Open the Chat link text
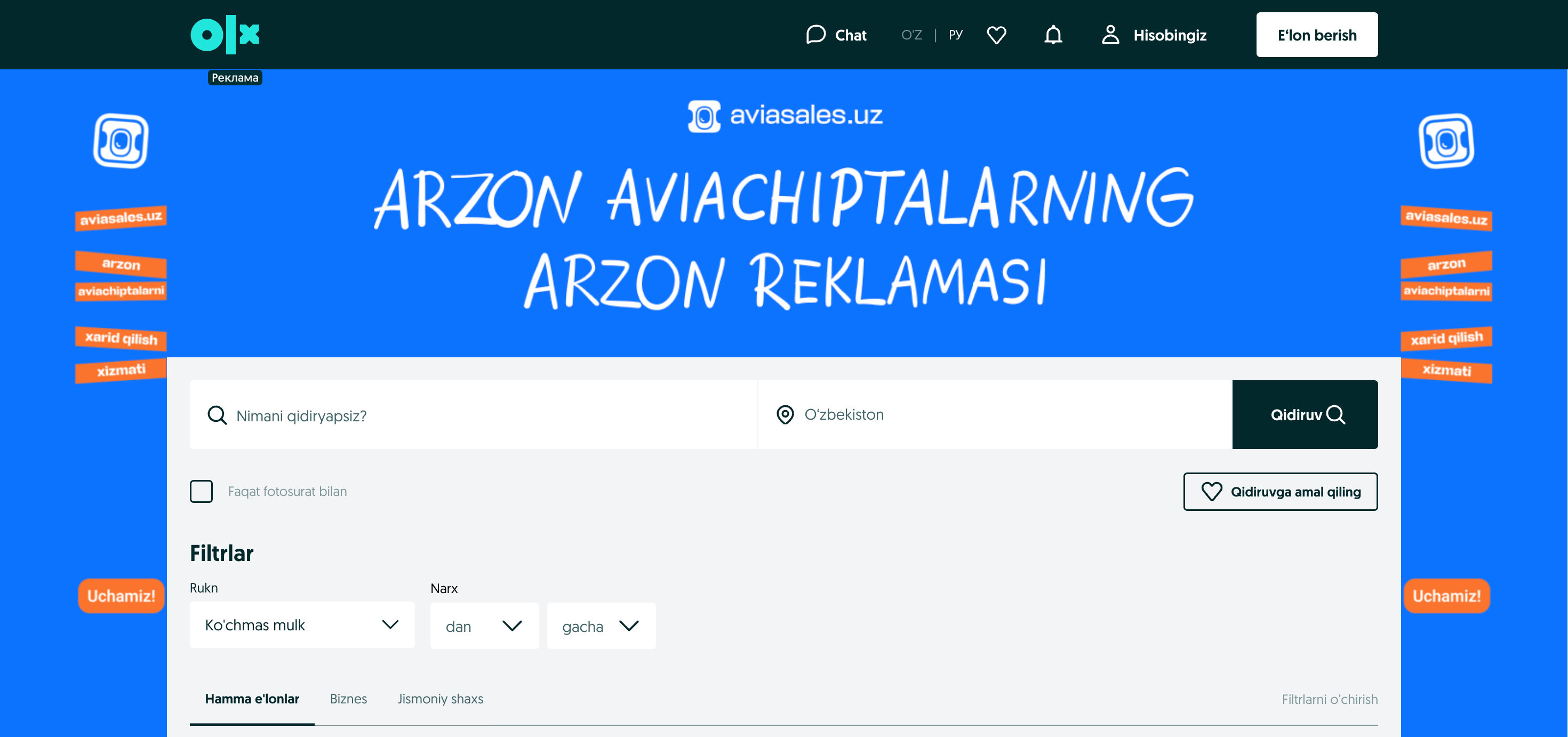This screenshot has height=737, width=1568. click(850, 35)
